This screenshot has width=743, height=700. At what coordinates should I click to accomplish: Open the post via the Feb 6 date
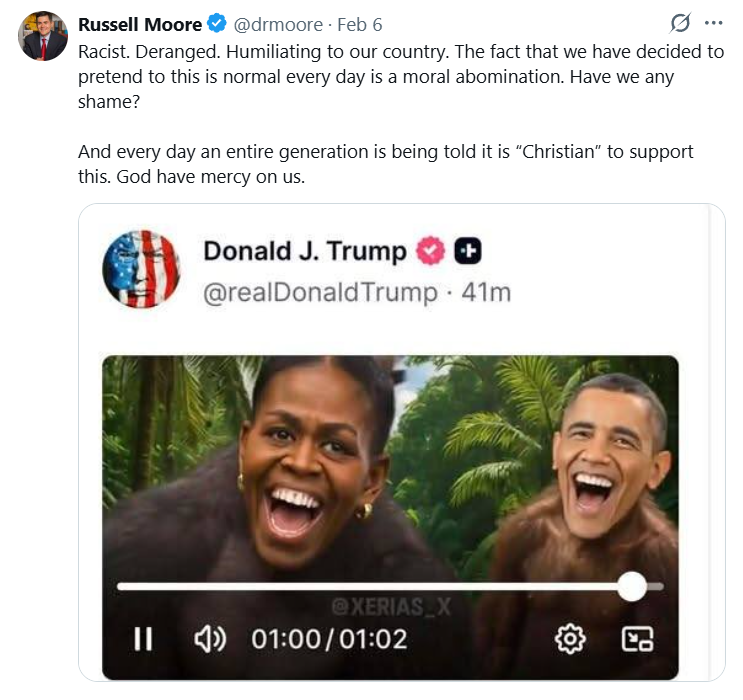click(360, 24)
